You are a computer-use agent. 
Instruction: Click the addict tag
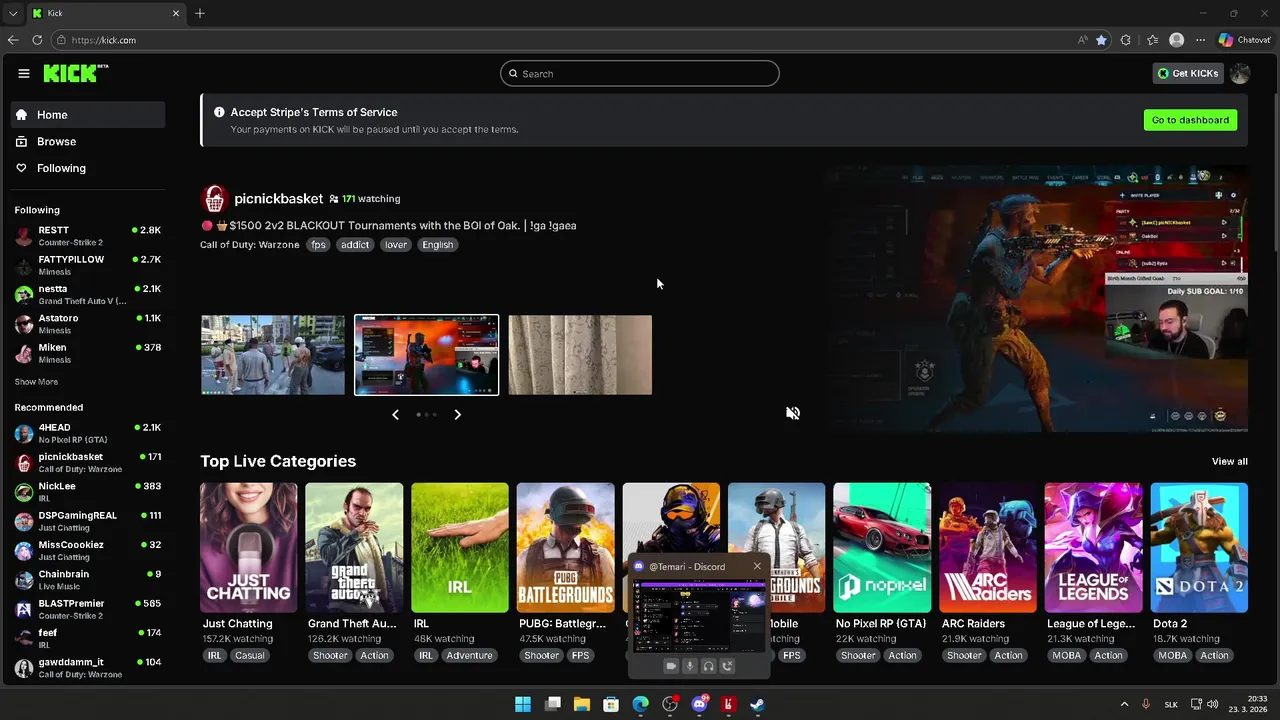click(x=355, y=245)
